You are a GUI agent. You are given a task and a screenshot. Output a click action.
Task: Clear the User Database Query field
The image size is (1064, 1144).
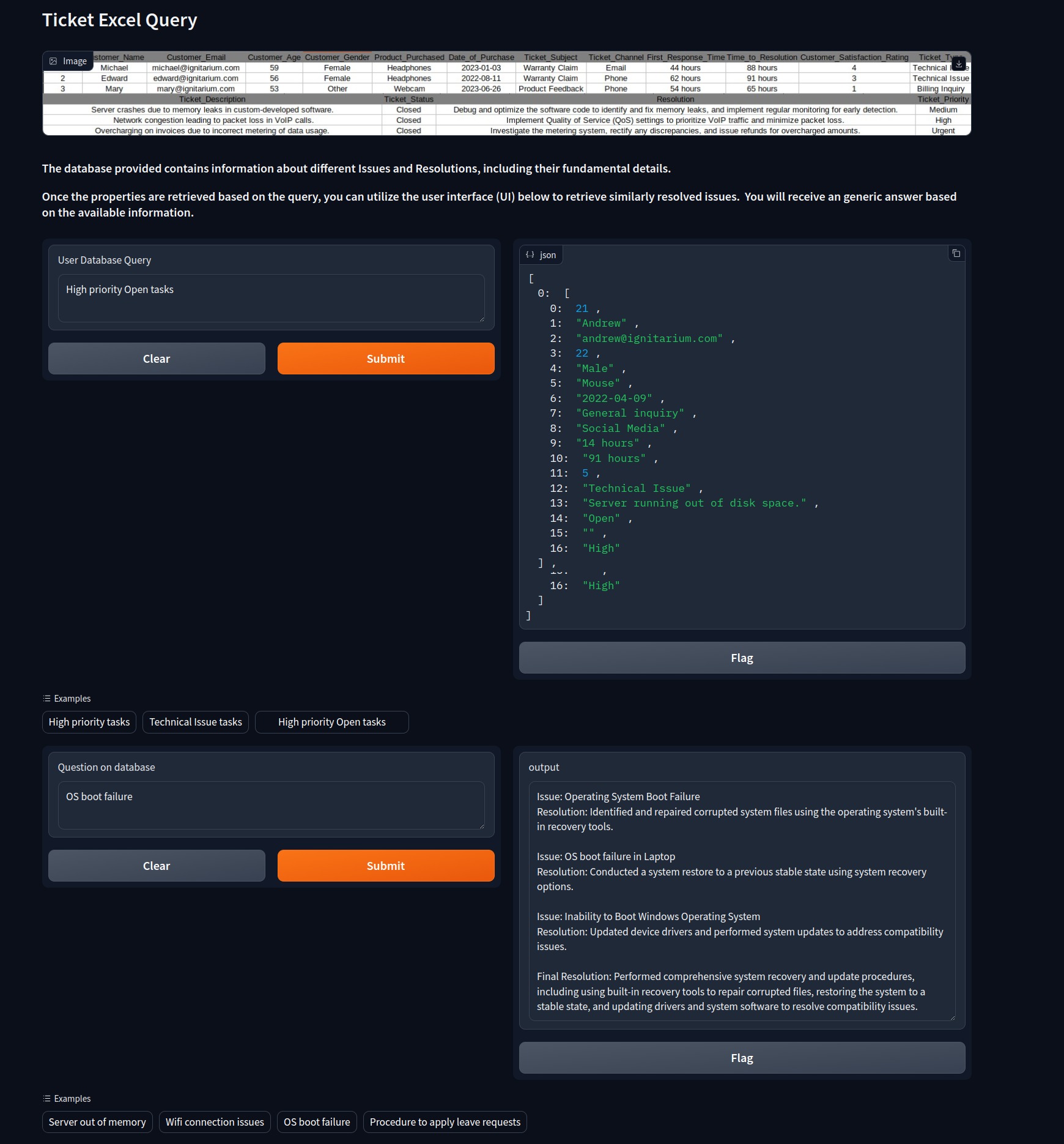(x=157, y=358)
